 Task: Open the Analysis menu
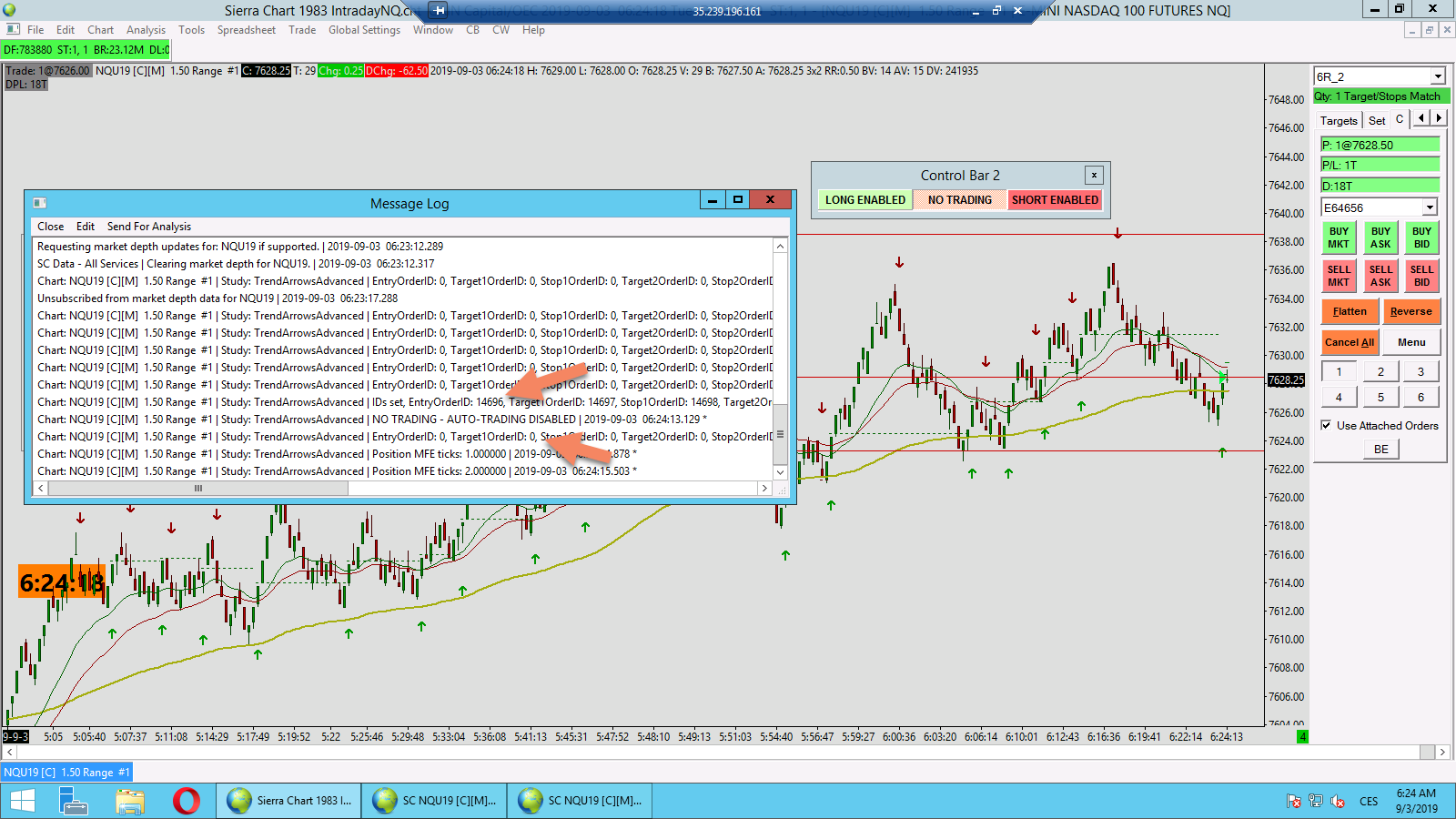(146, 30)
